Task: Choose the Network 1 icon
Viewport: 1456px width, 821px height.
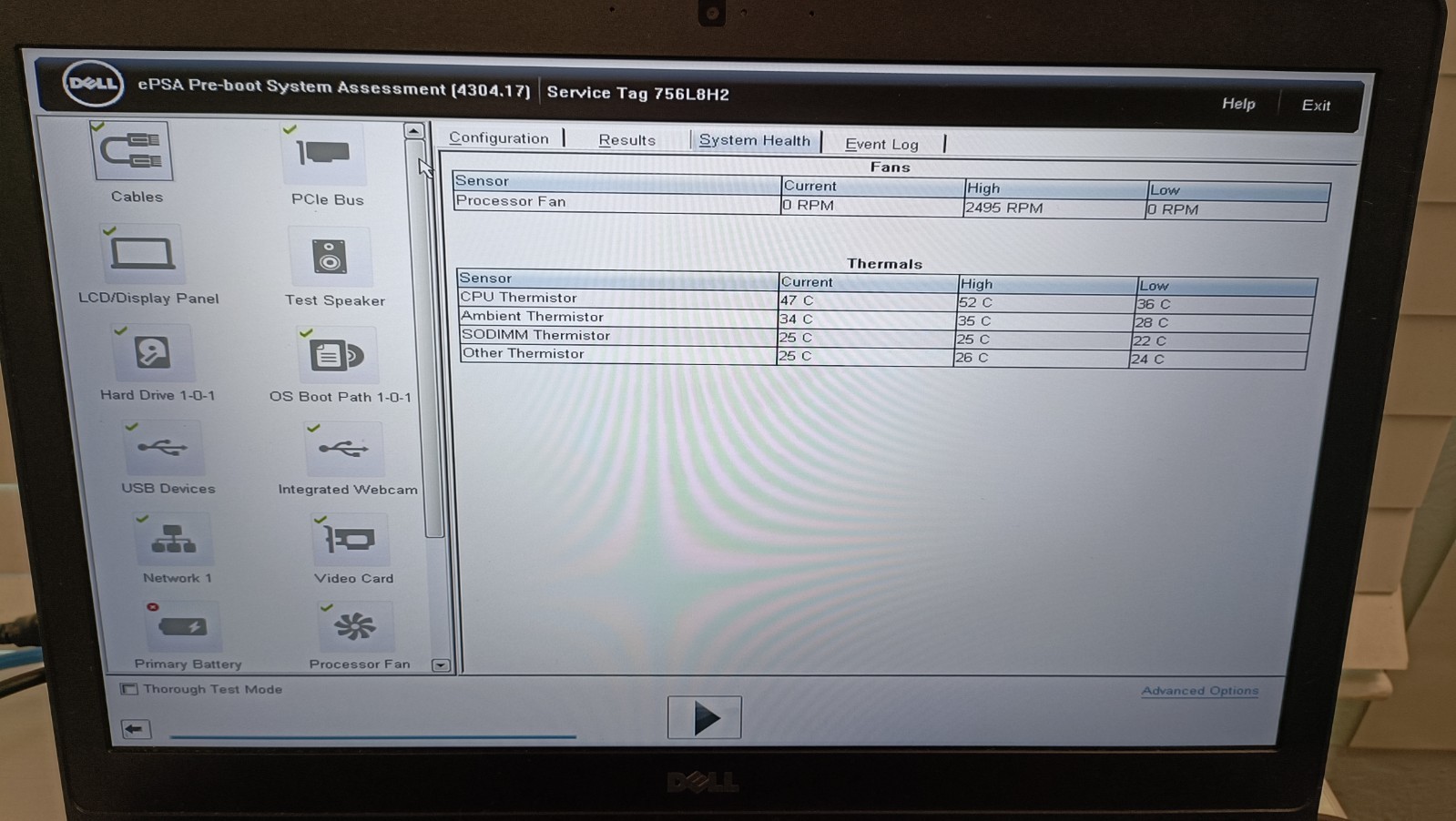Action: [173, 539]
